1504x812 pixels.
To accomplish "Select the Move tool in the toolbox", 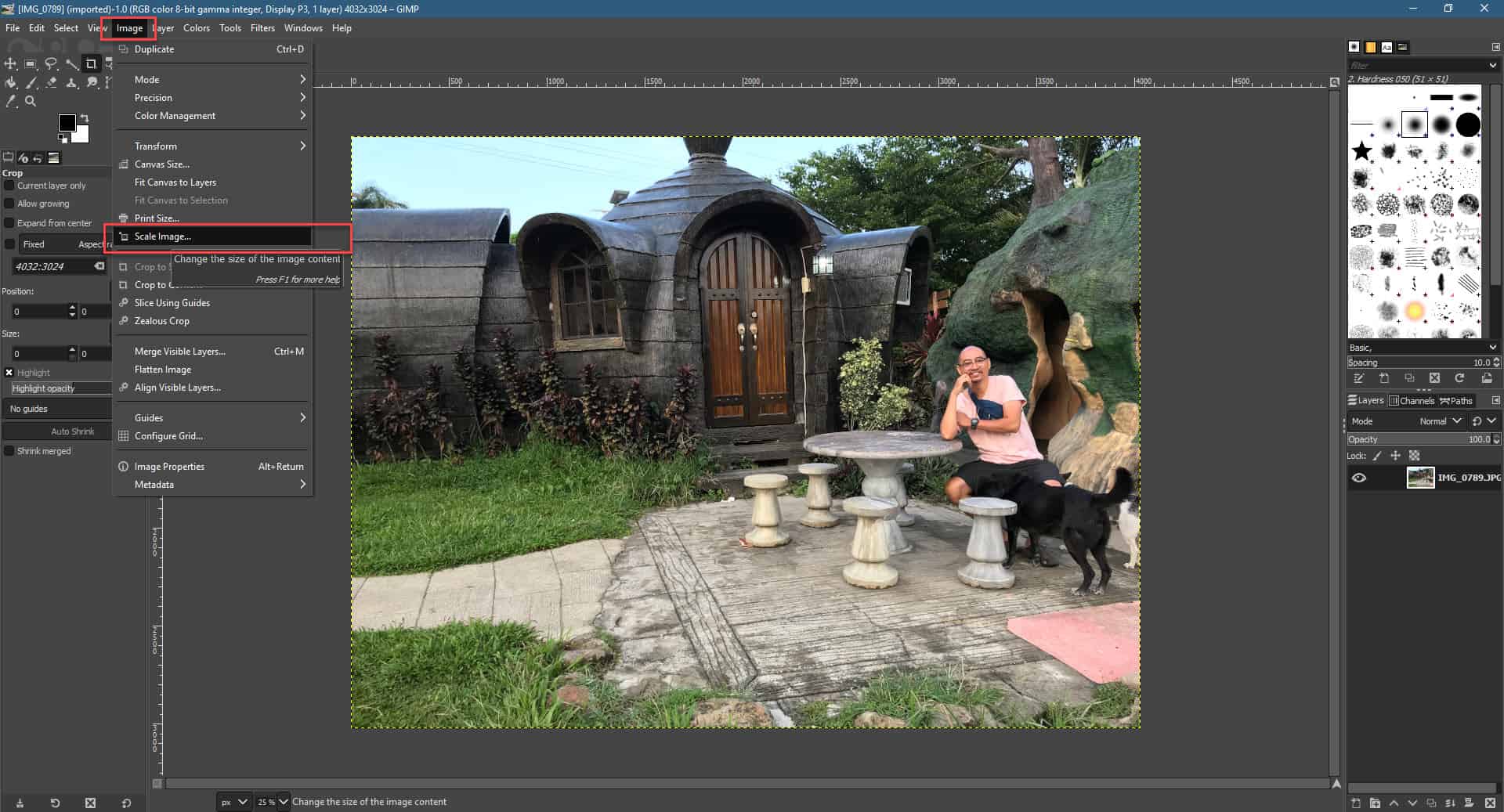I will tap(11, 64).
